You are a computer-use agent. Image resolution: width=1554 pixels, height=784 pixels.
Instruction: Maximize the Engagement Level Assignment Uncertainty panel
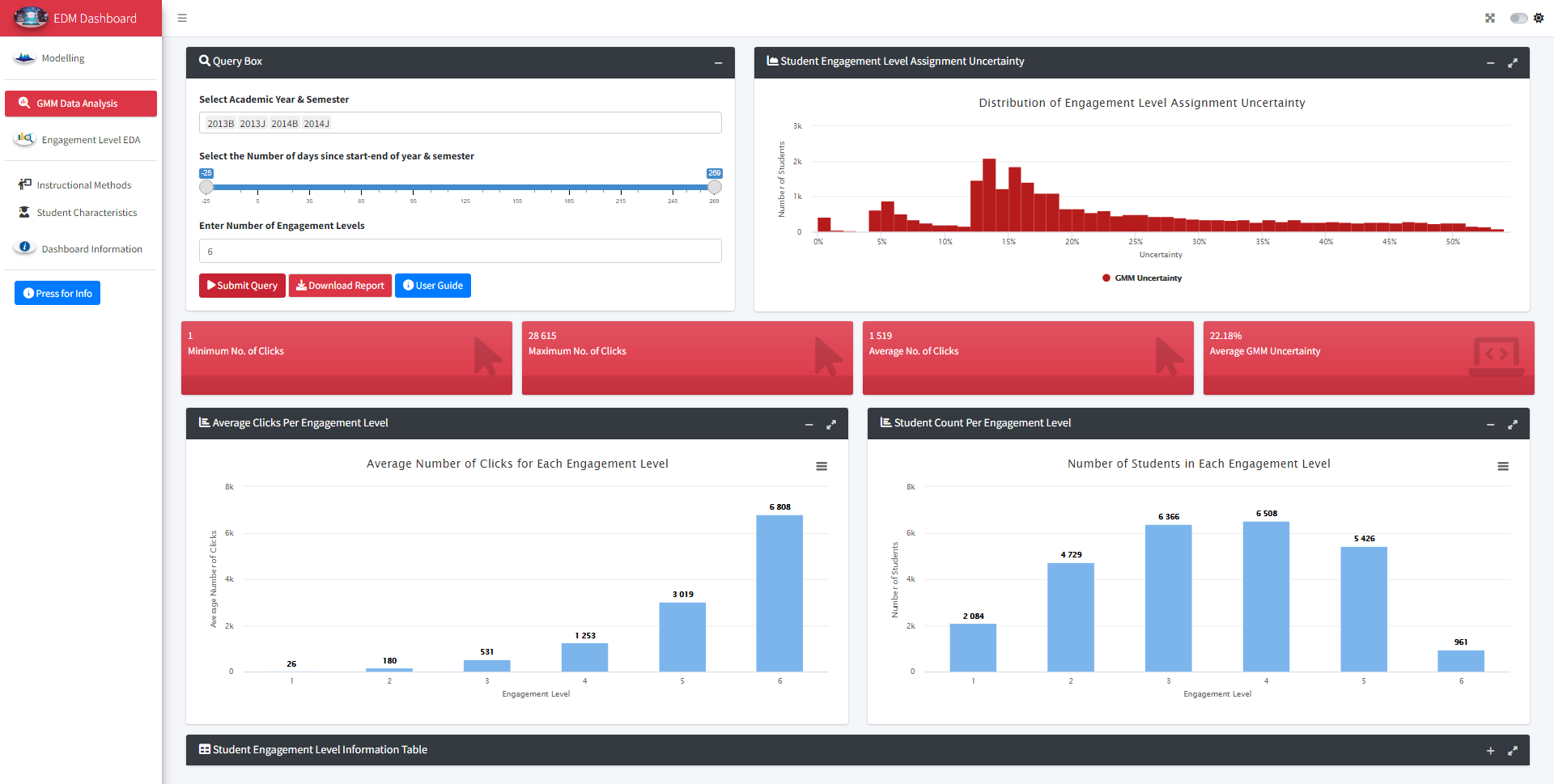pos(1512,63)
